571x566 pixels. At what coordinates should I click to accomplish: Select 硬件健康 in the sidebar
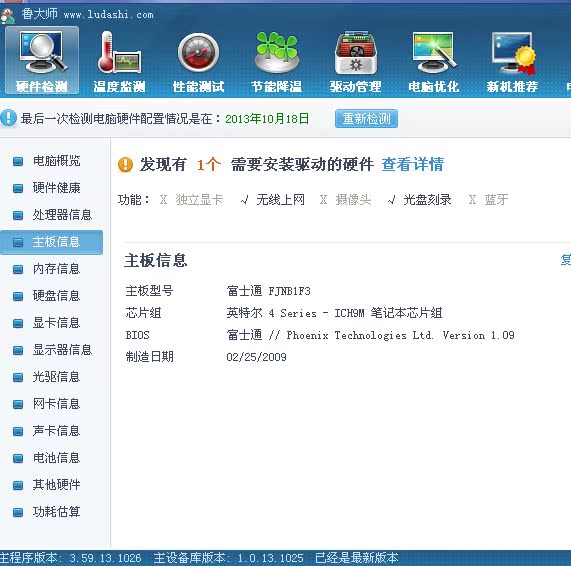point(56,188)
